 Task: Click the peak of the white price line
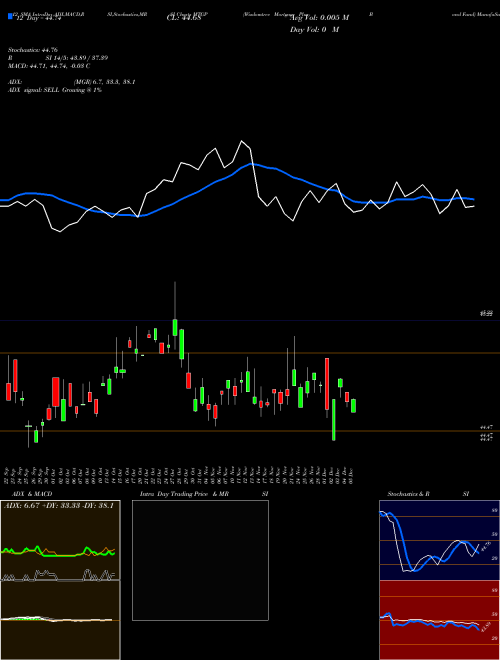pos(242,141)
